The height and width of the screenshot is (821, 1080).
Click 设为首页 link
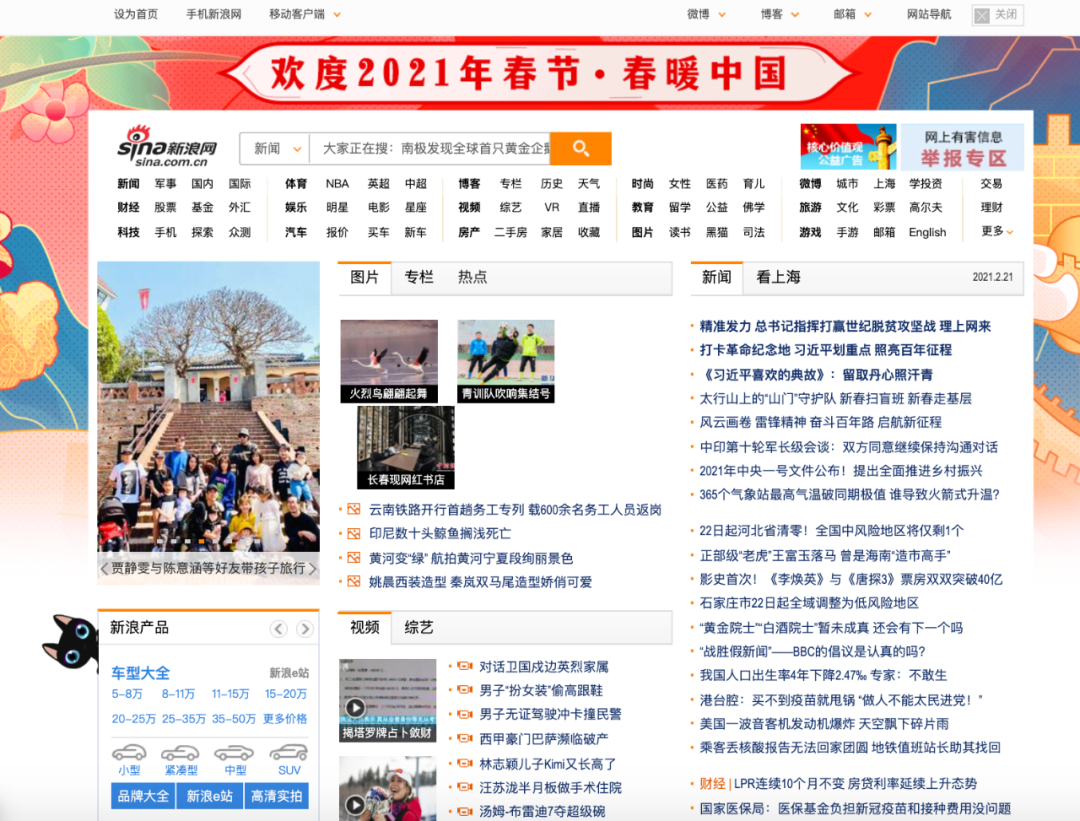[136, 14]
